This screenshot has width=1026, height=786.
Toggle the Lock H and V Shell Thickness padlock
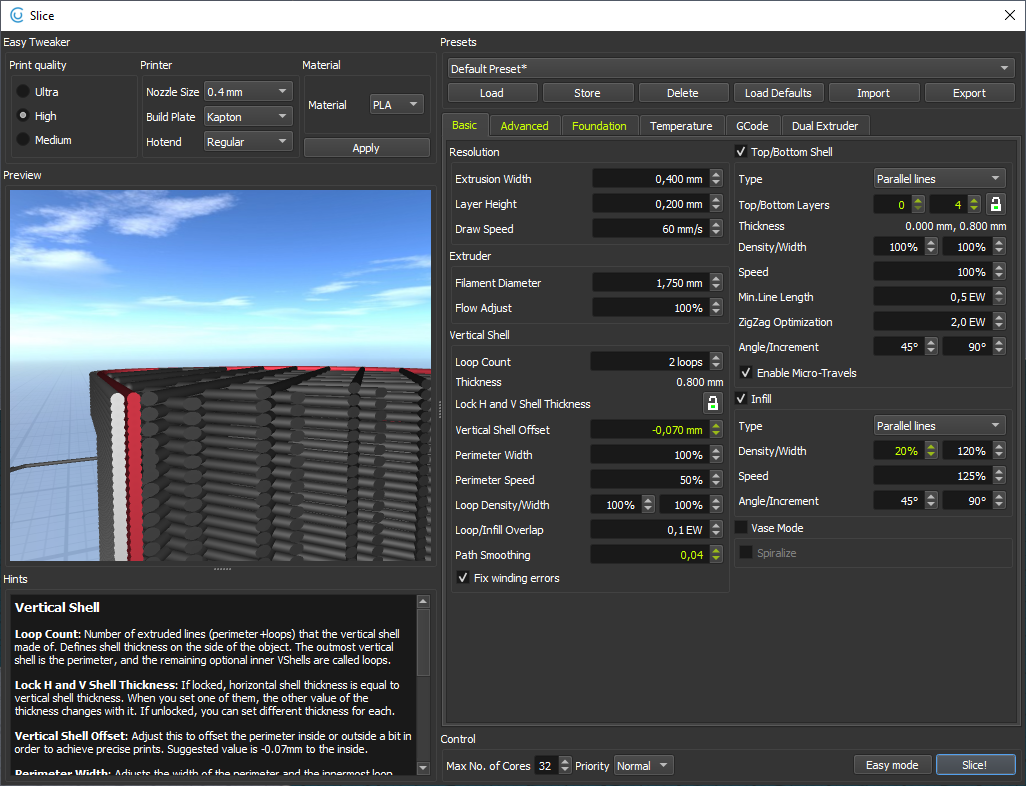click(x=713, y=404)
